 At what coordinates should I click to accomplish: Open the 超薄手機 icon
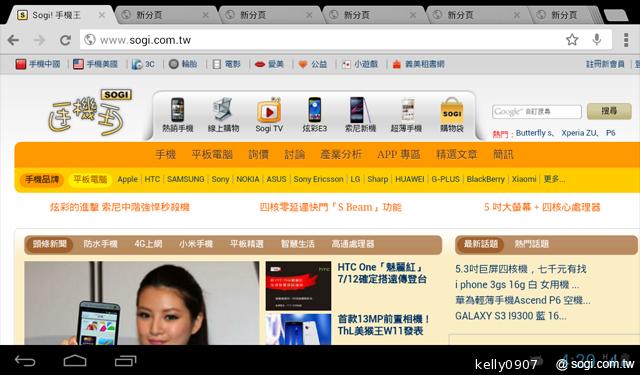click(x=406, y=115)
